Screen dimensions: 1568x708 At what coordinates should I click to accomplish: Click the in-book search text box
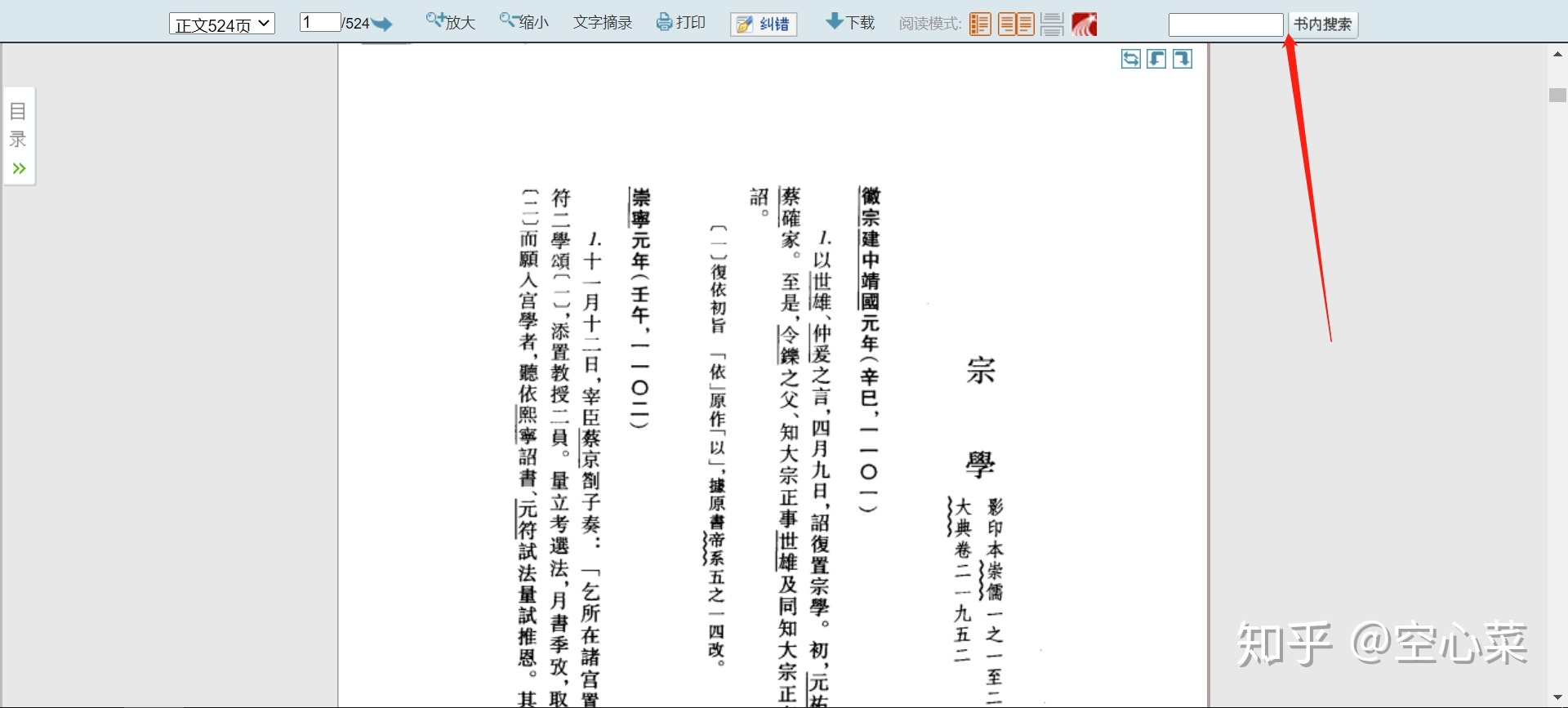(x=1225, y=24)
